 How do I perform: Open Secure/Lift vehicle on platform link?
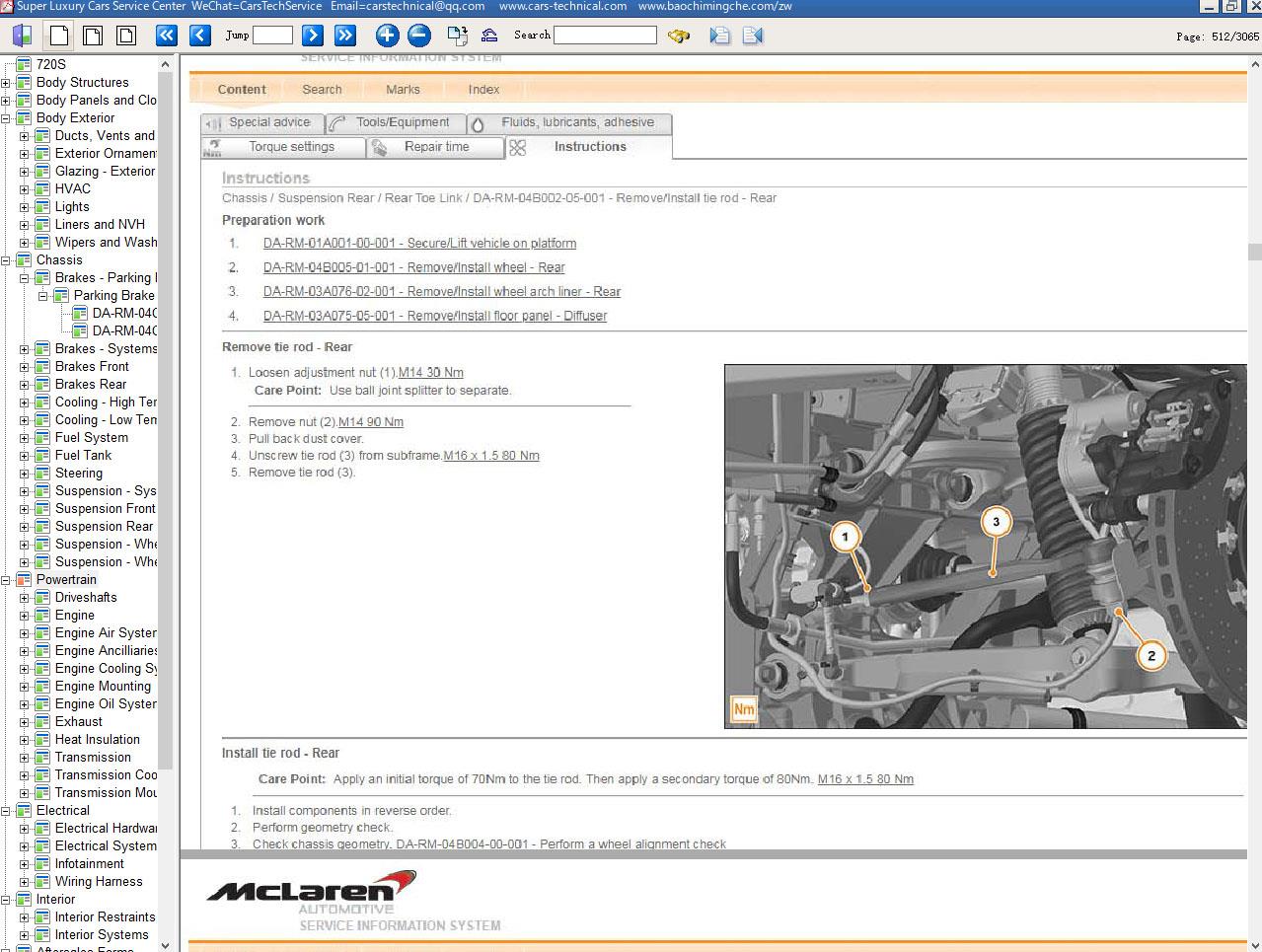[419, 243]
